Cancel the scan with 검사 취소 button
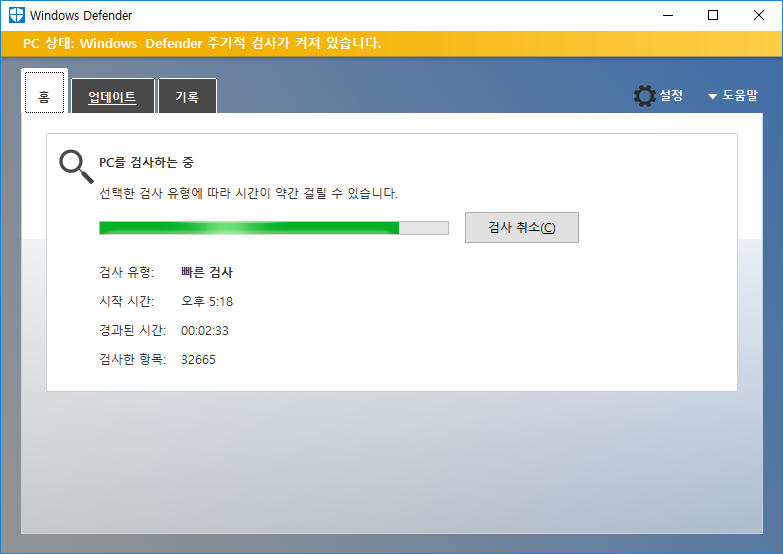The image size is (783, 554). click(x=522, y=227)
